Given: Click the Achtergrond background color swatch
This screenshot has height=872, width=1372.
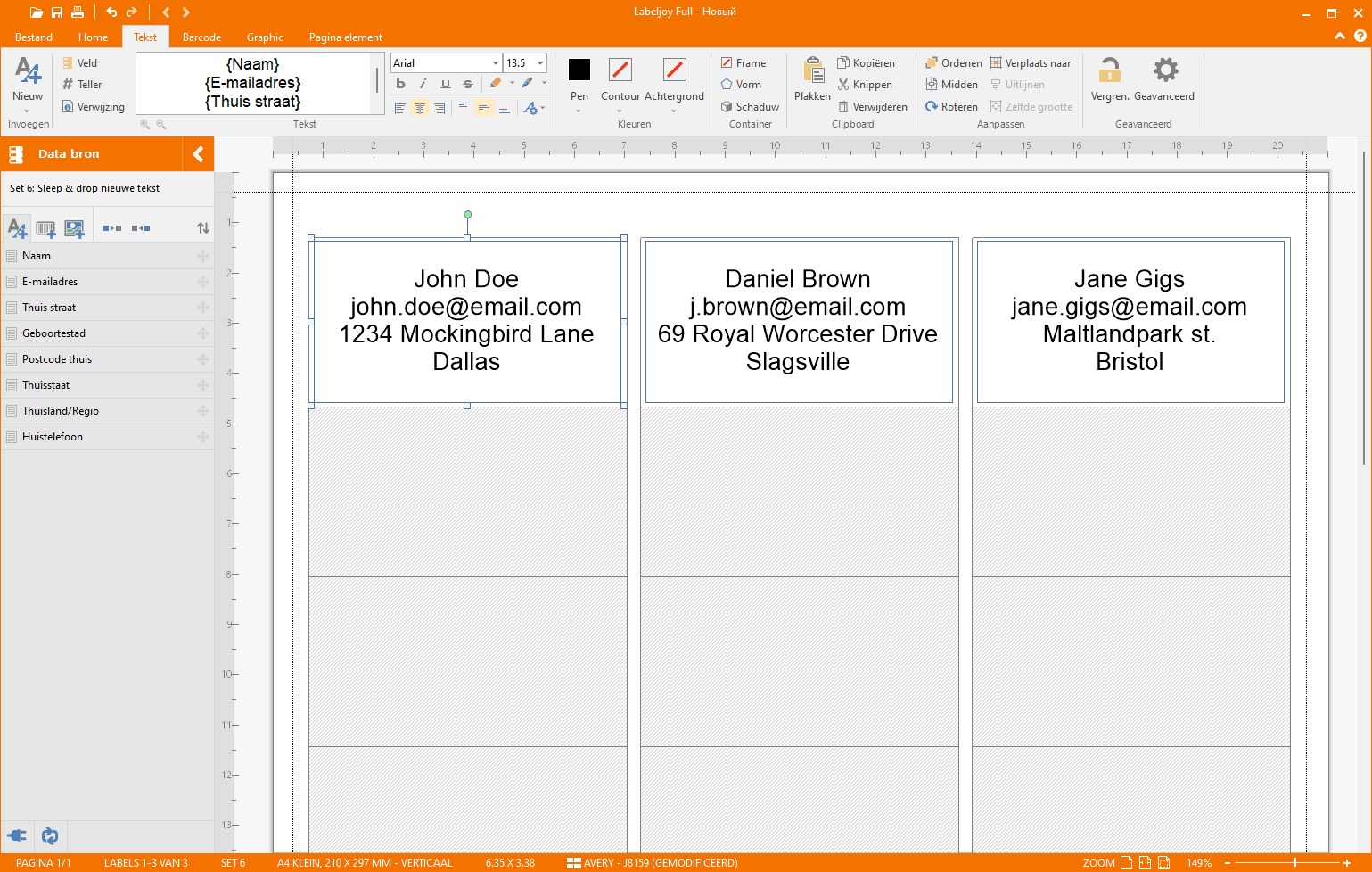Looking at the screenshot, I should 675,70.
